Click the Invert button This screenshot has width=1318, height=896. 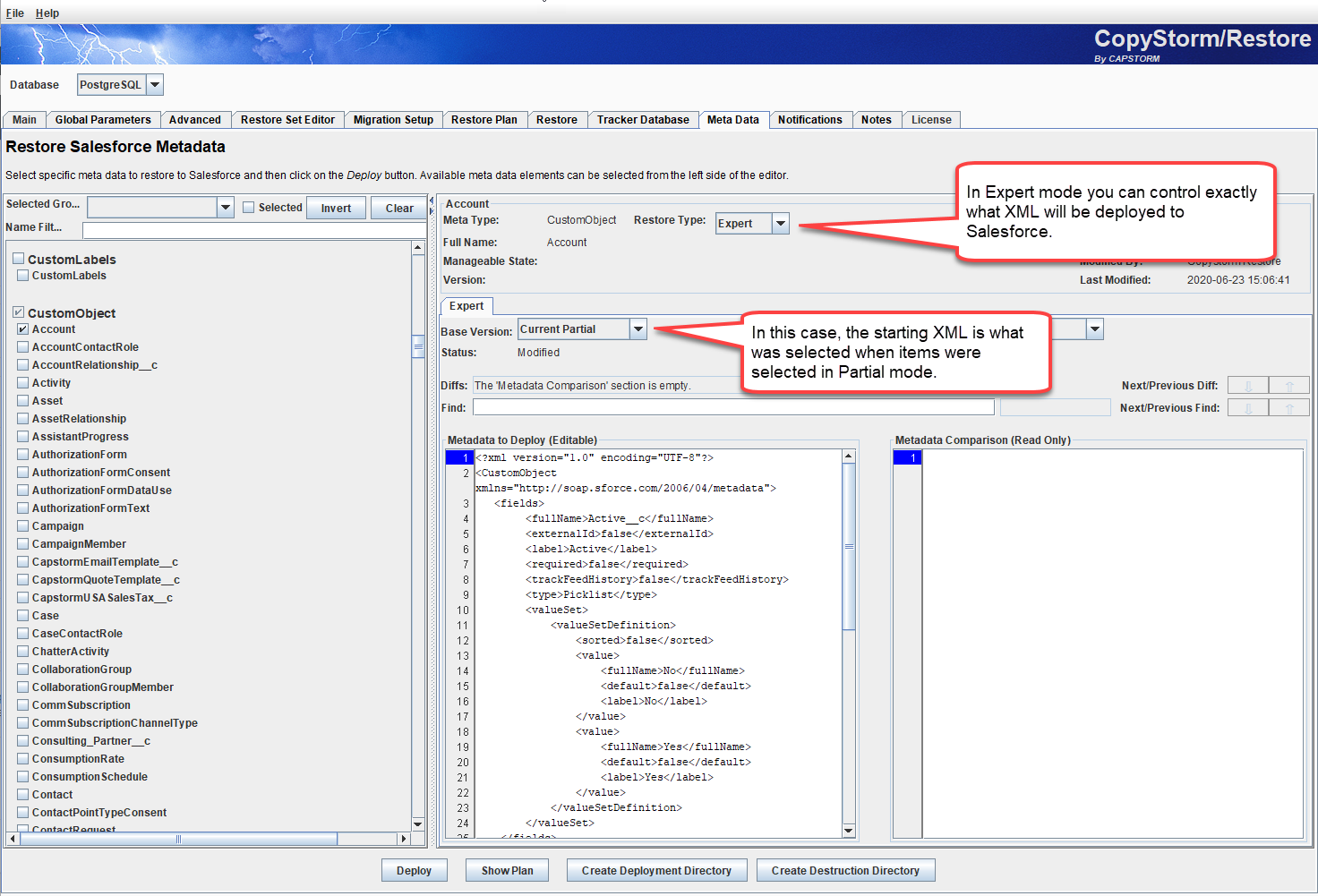tap(336, 208)
